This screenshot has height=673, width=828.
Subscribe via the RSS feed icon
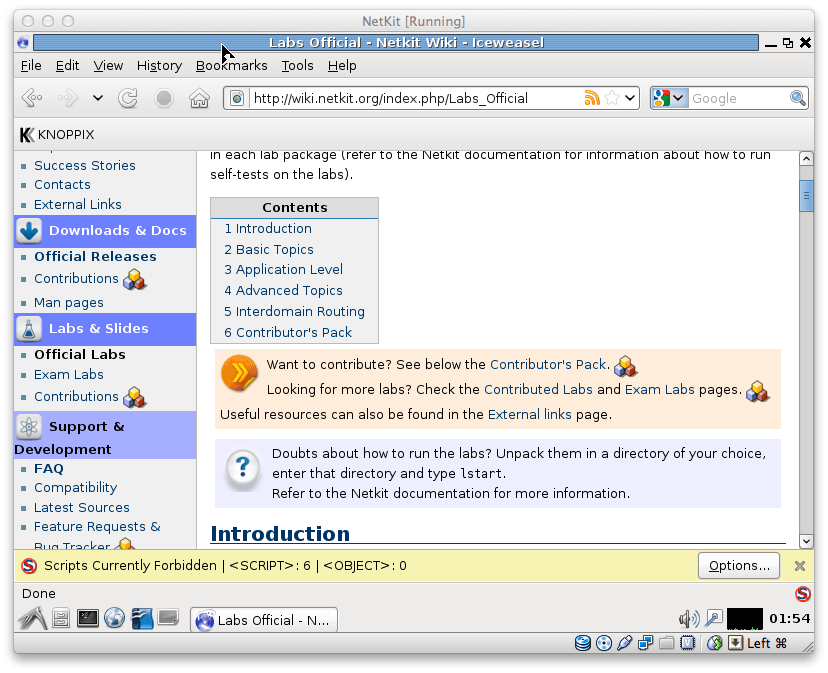(x=592, y=98)
